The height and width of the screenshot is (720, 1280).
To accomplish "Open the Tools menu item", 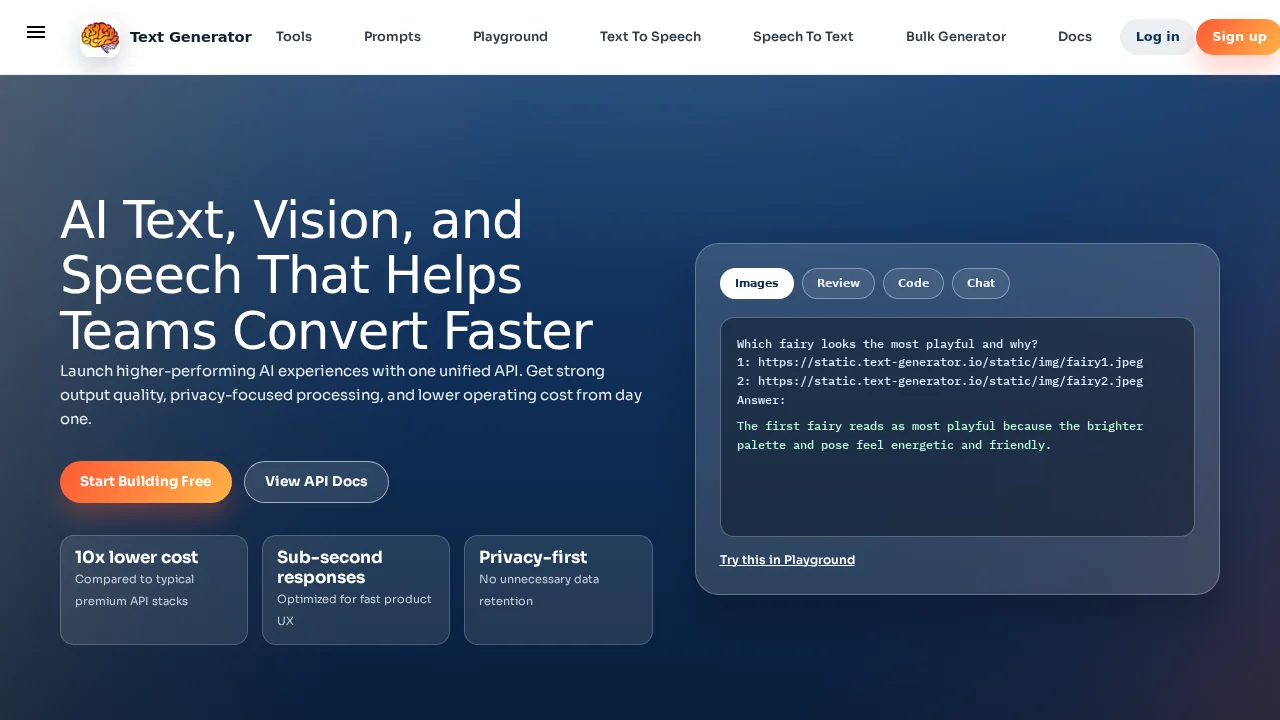I will pyautogui.click(x=293, y=37).
